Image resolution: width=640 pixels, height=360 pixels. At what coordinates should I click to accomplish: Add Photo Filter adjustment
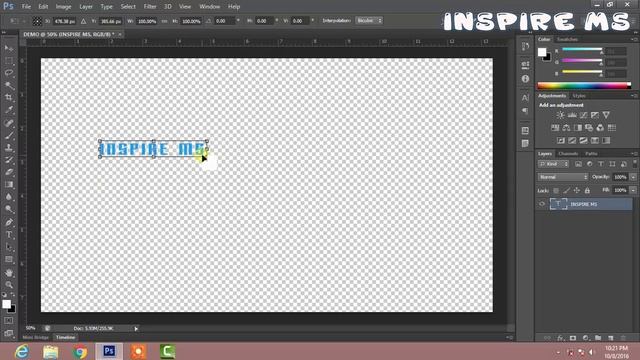pos(589,128)
